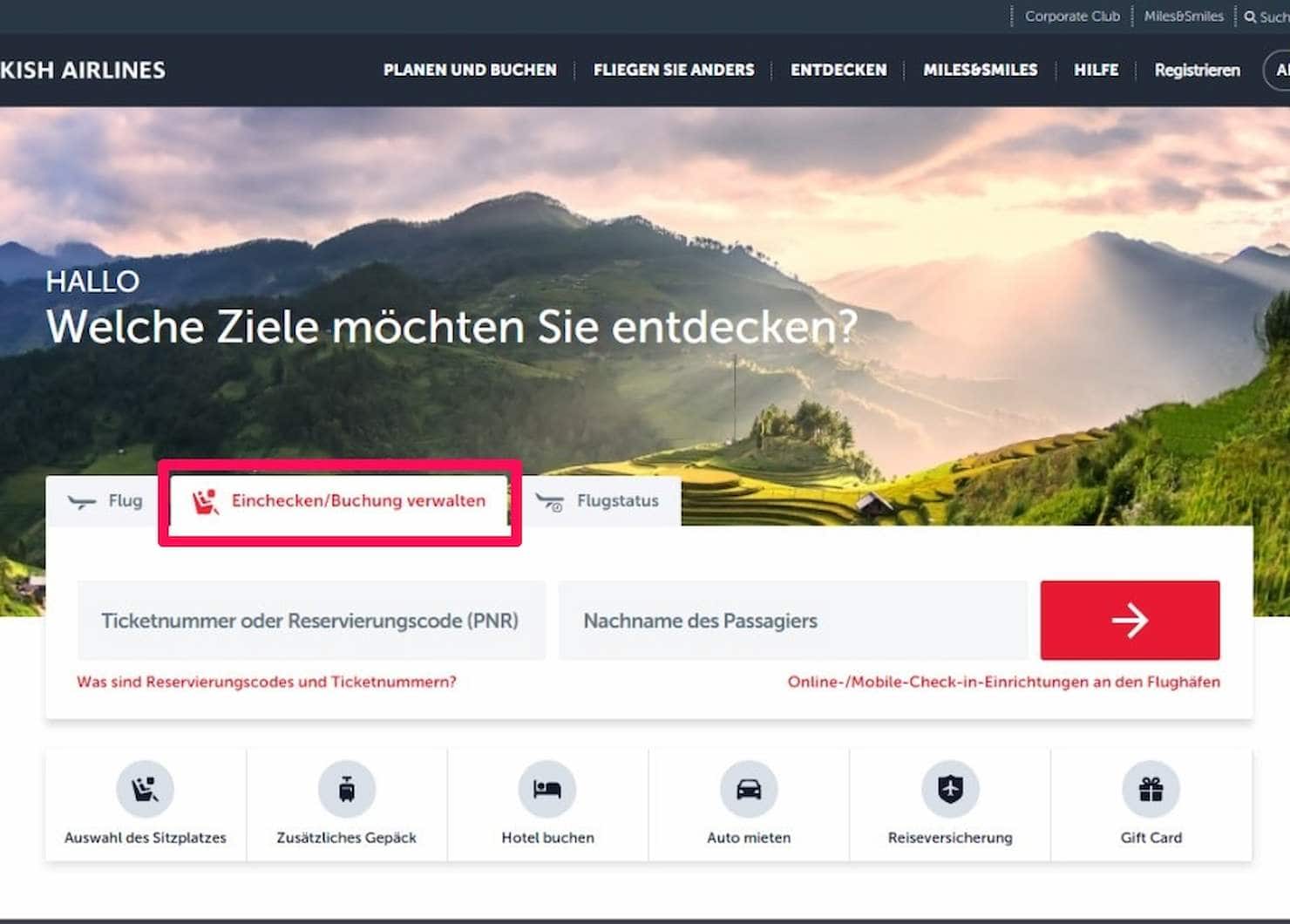This screenshot has width=1290, height=924.
Task: Switch to the Flug tab
Action: tap(105, 501)
